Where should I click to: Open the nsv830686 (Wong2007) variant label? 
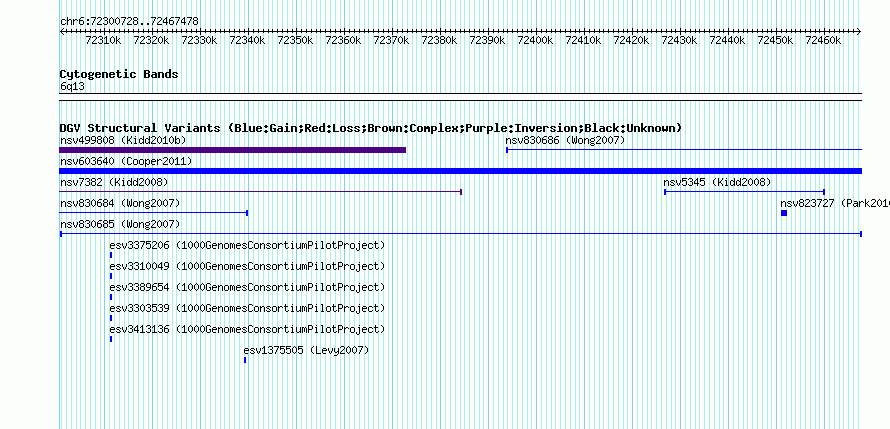(x=565, y=140)
